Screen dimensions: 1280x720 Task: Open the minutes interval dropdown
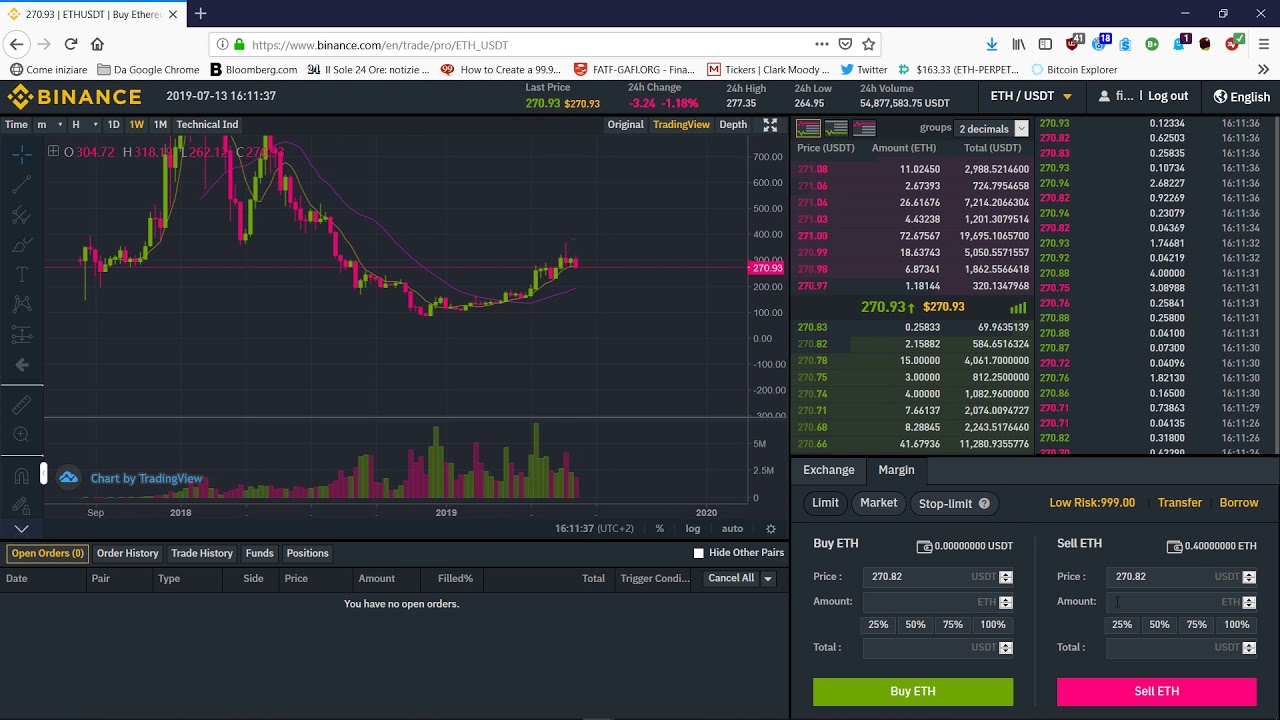pos(48,125)
